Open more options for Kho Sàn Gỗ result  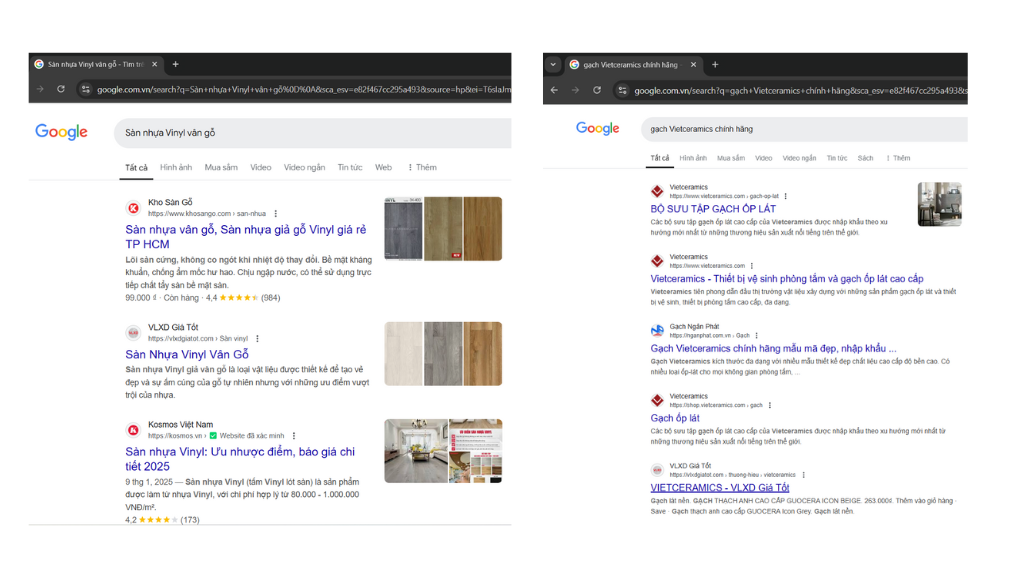tap(276, 214)
